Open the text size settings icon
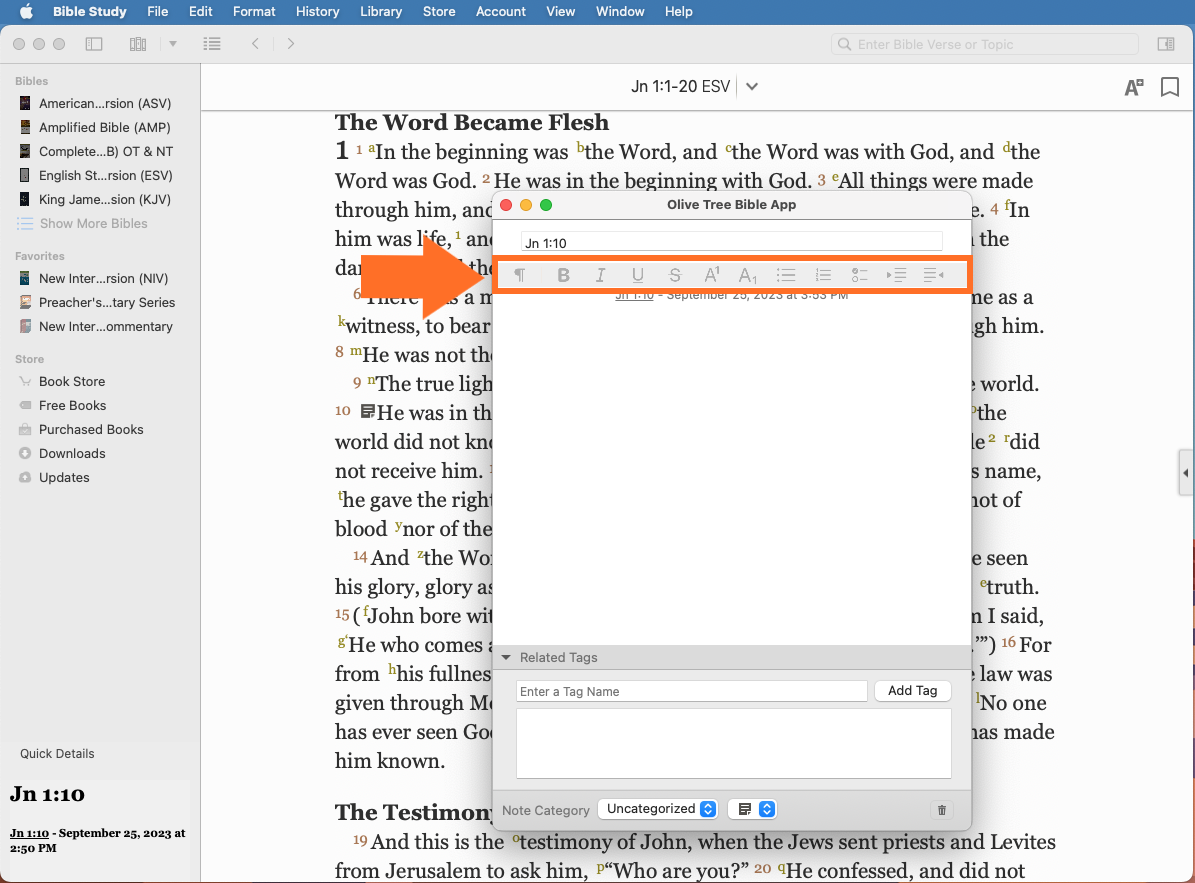The width and height of the screenshot is (1195, 883). 1133,87
